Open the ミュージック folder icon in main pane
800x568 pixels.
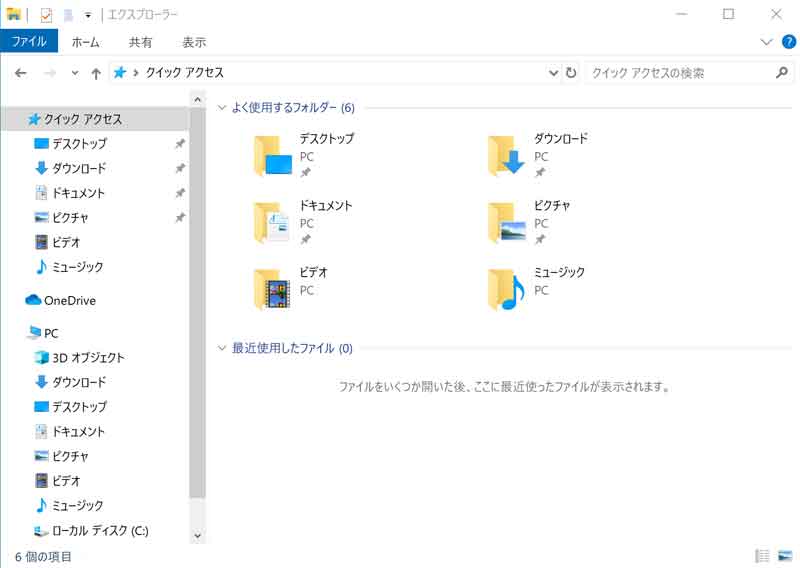click(x=506, y=289)
